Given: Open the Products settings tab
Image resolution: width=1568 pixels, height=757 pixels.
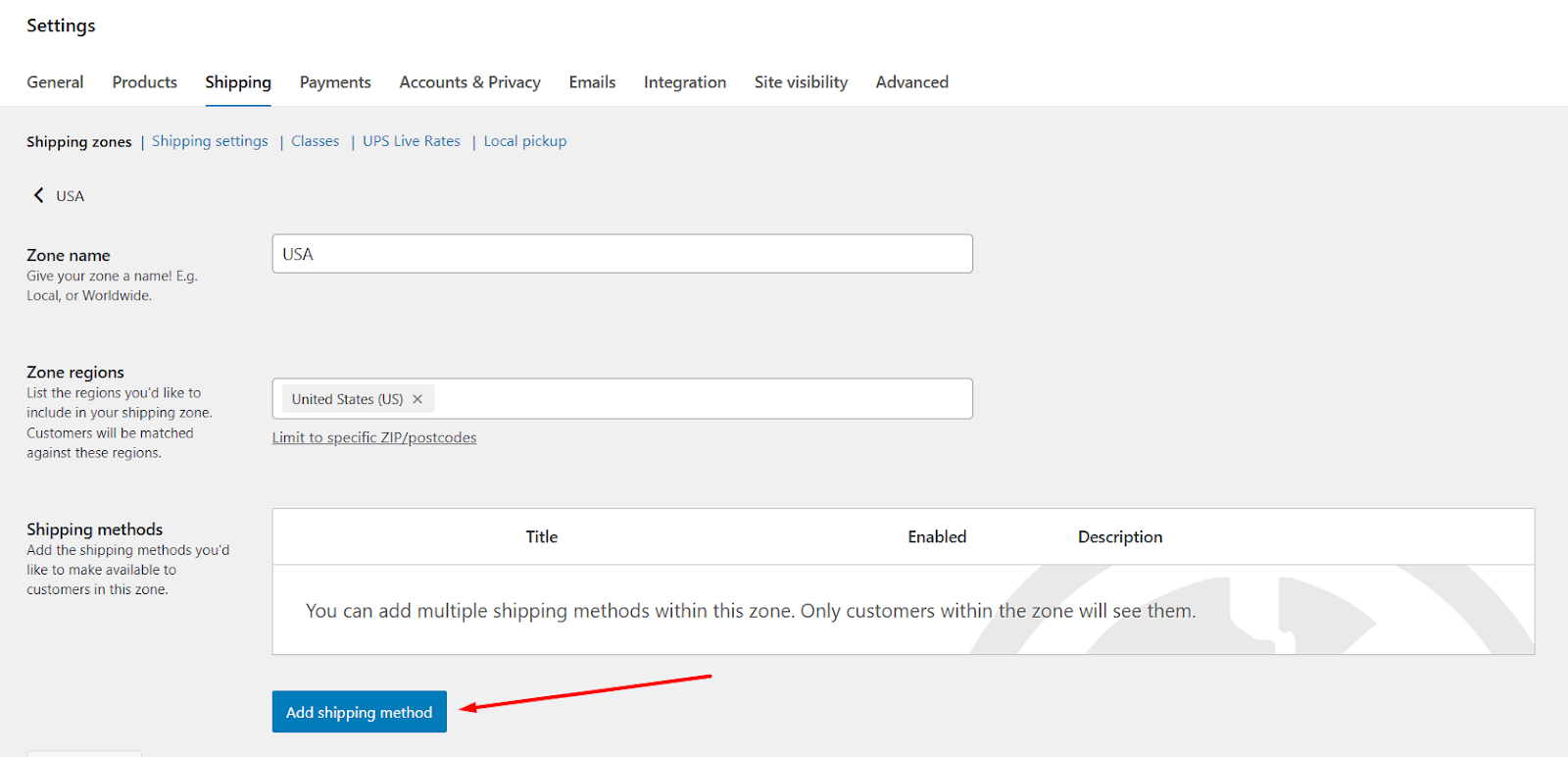Looking at the screenshot, I should pos(145,82).
